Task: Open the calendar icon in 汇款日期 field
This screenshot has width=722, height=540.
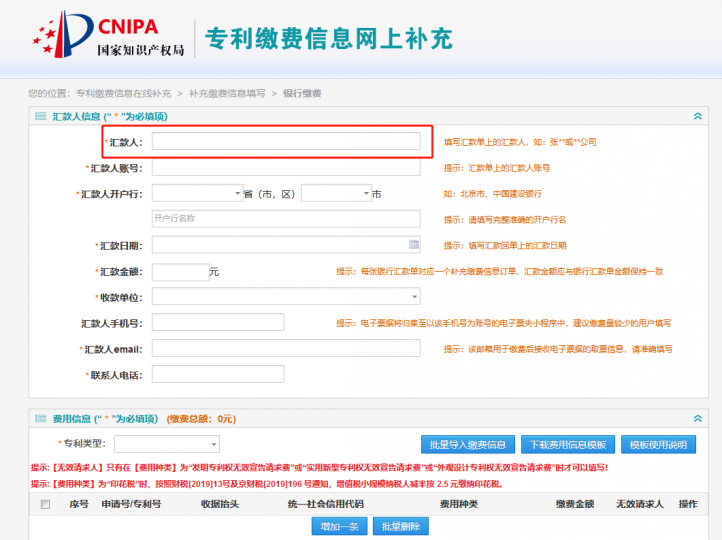Action: point(414,244)
